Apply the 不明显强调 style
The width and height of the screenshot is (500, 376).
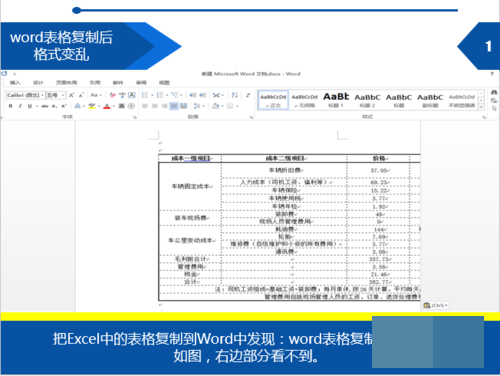(x=462, y=100)
